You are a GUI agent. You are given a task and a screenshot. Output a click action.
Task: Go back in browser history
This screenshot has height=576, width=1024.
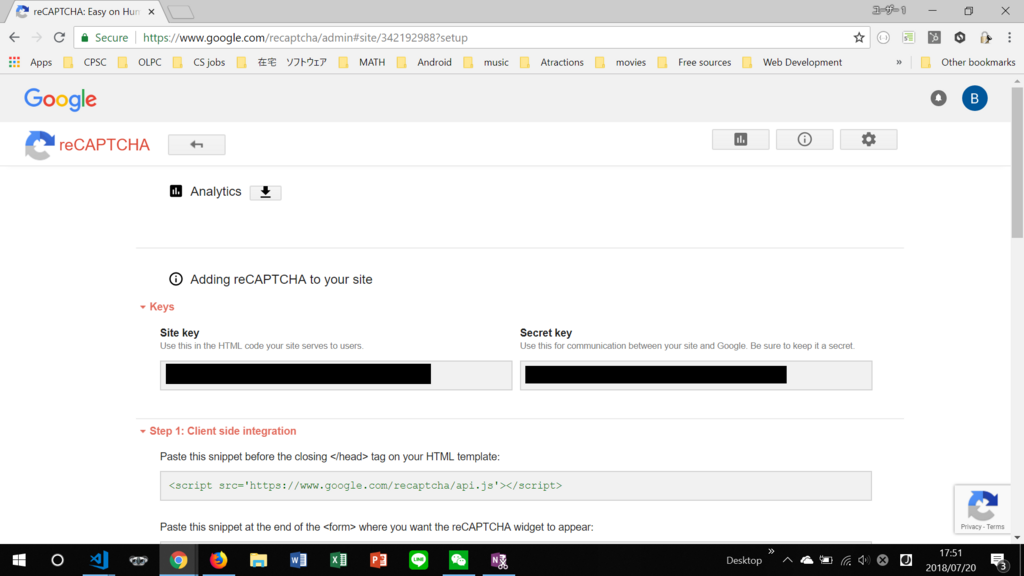[x=14, y=37]
